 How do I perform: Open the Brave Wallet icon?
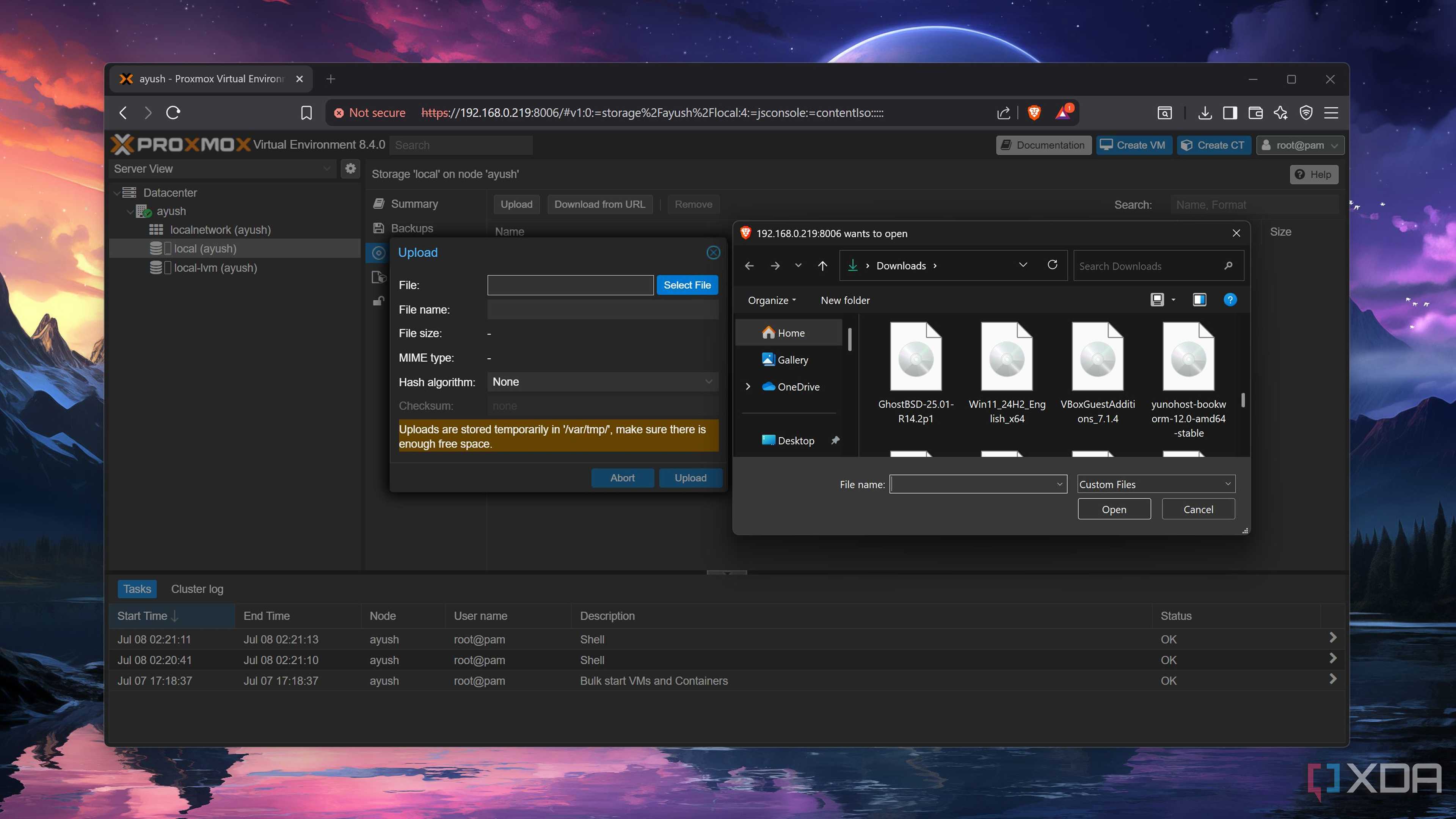[1255, 113]
